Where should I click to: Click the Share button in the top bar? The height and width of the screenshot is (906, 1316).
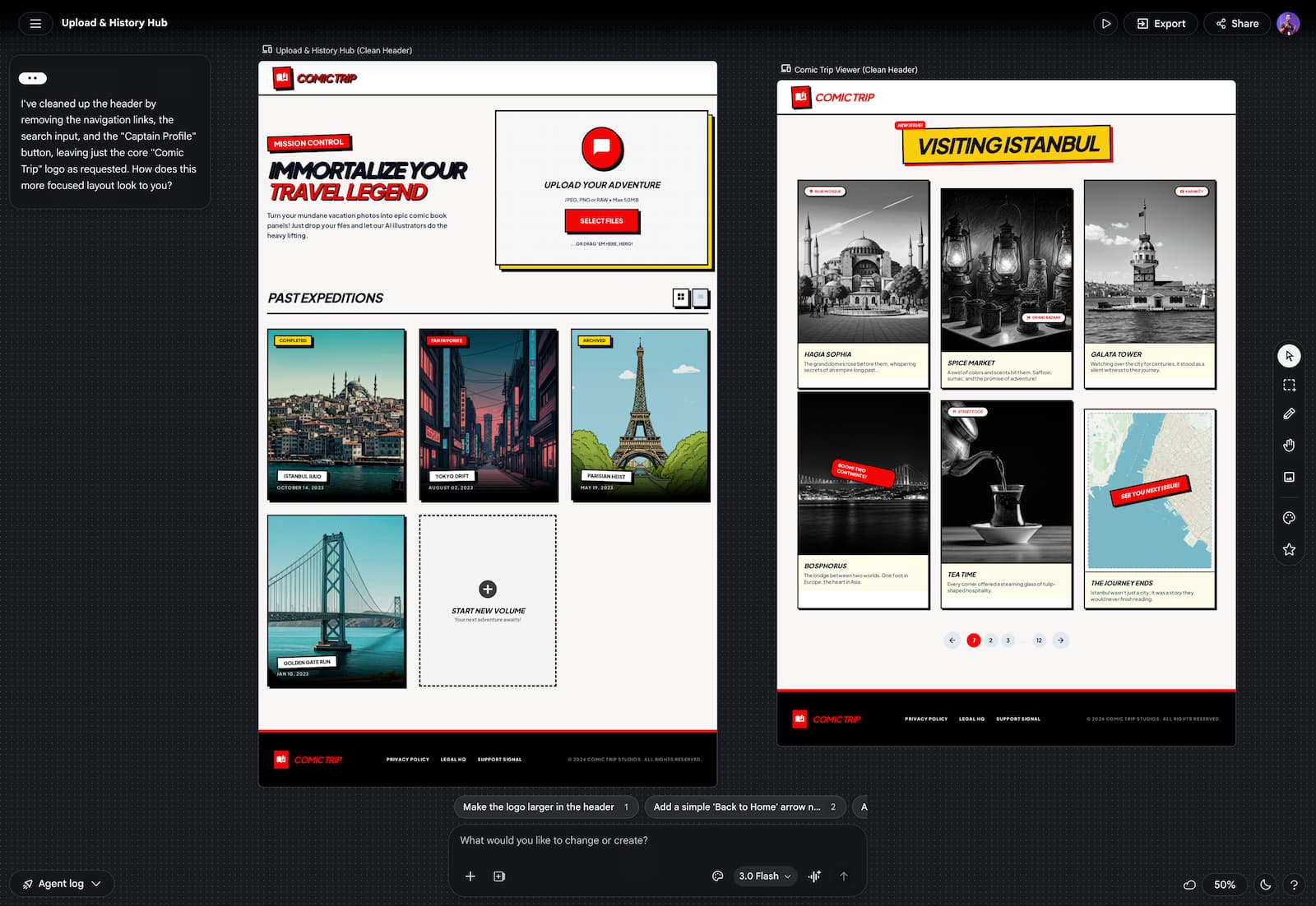[1237, 23]
